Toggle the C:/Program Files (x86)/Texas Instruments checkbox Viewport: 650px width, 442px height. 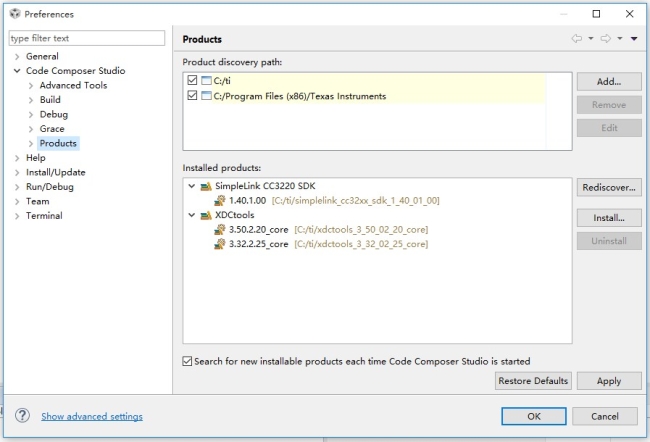[x=192, y=96]
